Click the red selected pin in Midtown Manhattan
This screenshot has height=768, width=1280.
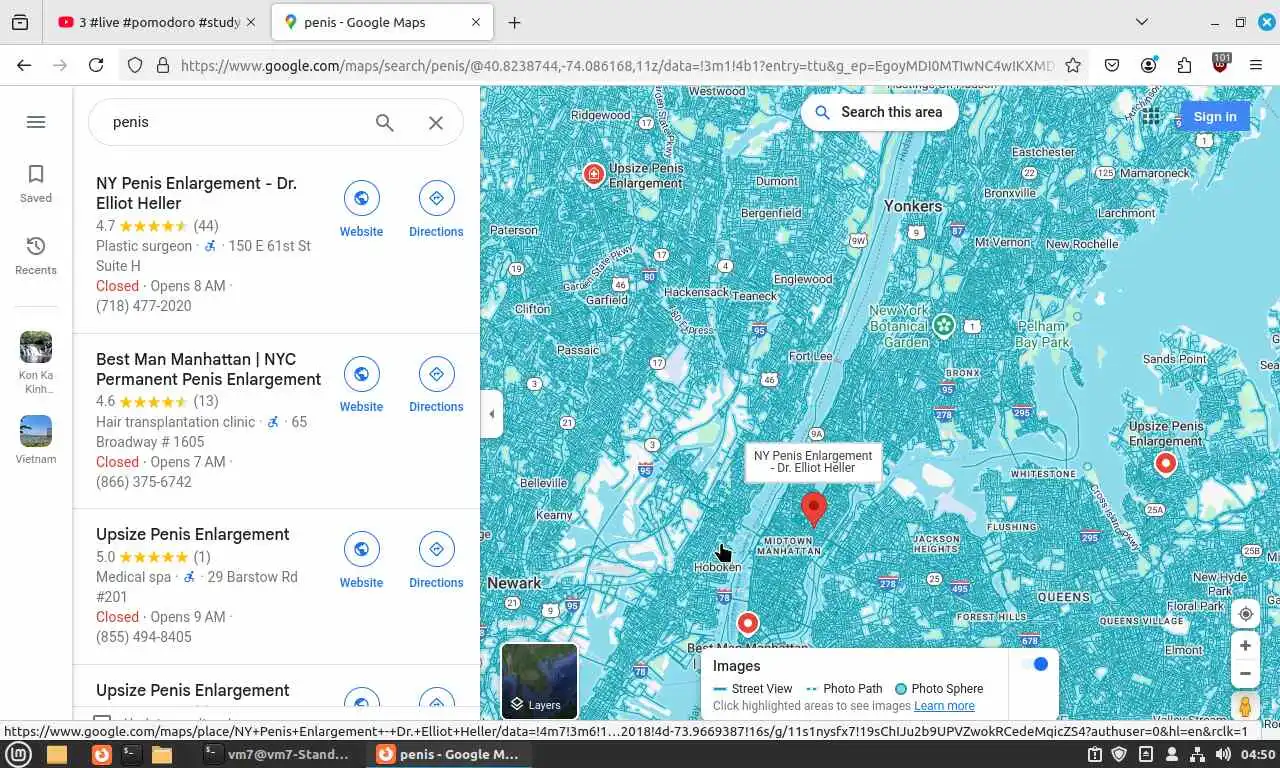814,509
